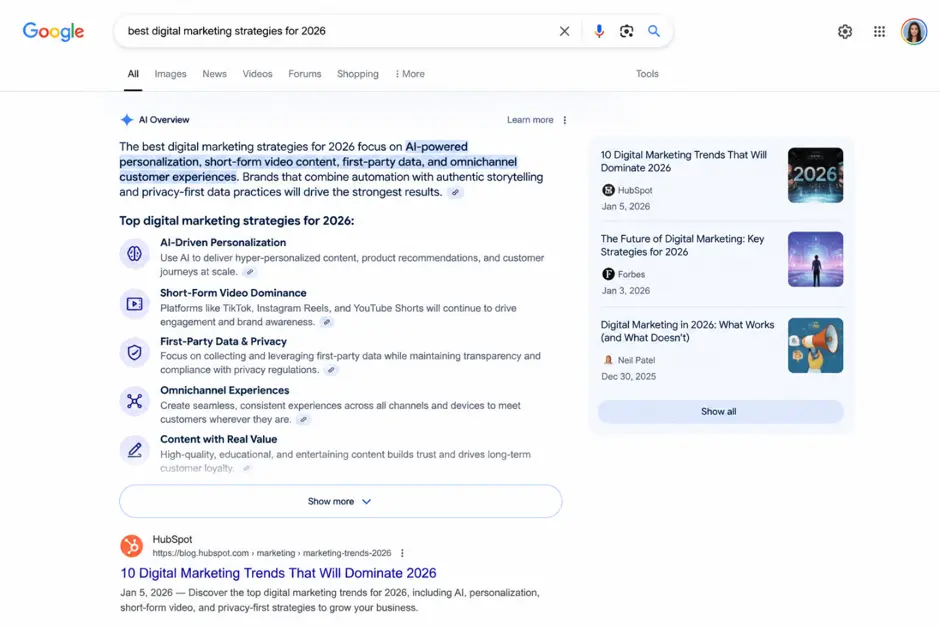Click the source link icon after the overview paragraph

click(455, 192)
